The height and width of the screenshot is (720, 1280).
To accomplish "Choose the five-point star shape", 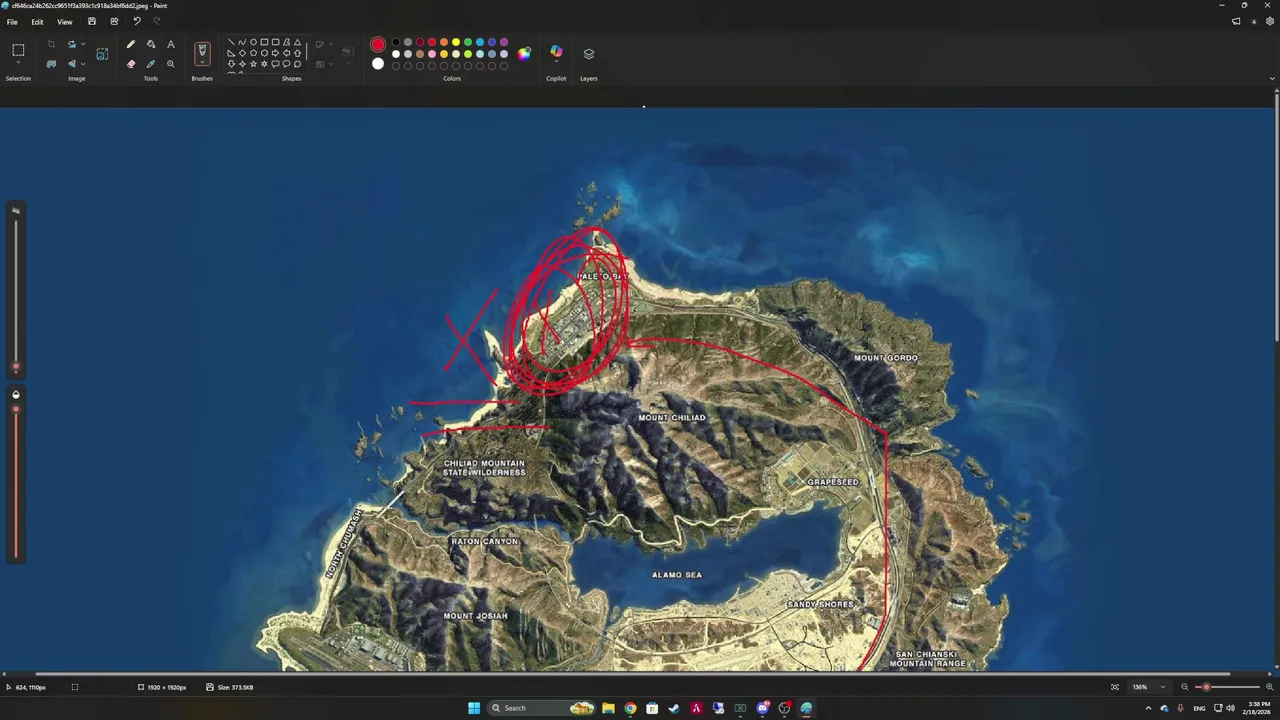I will coord(253,64).
